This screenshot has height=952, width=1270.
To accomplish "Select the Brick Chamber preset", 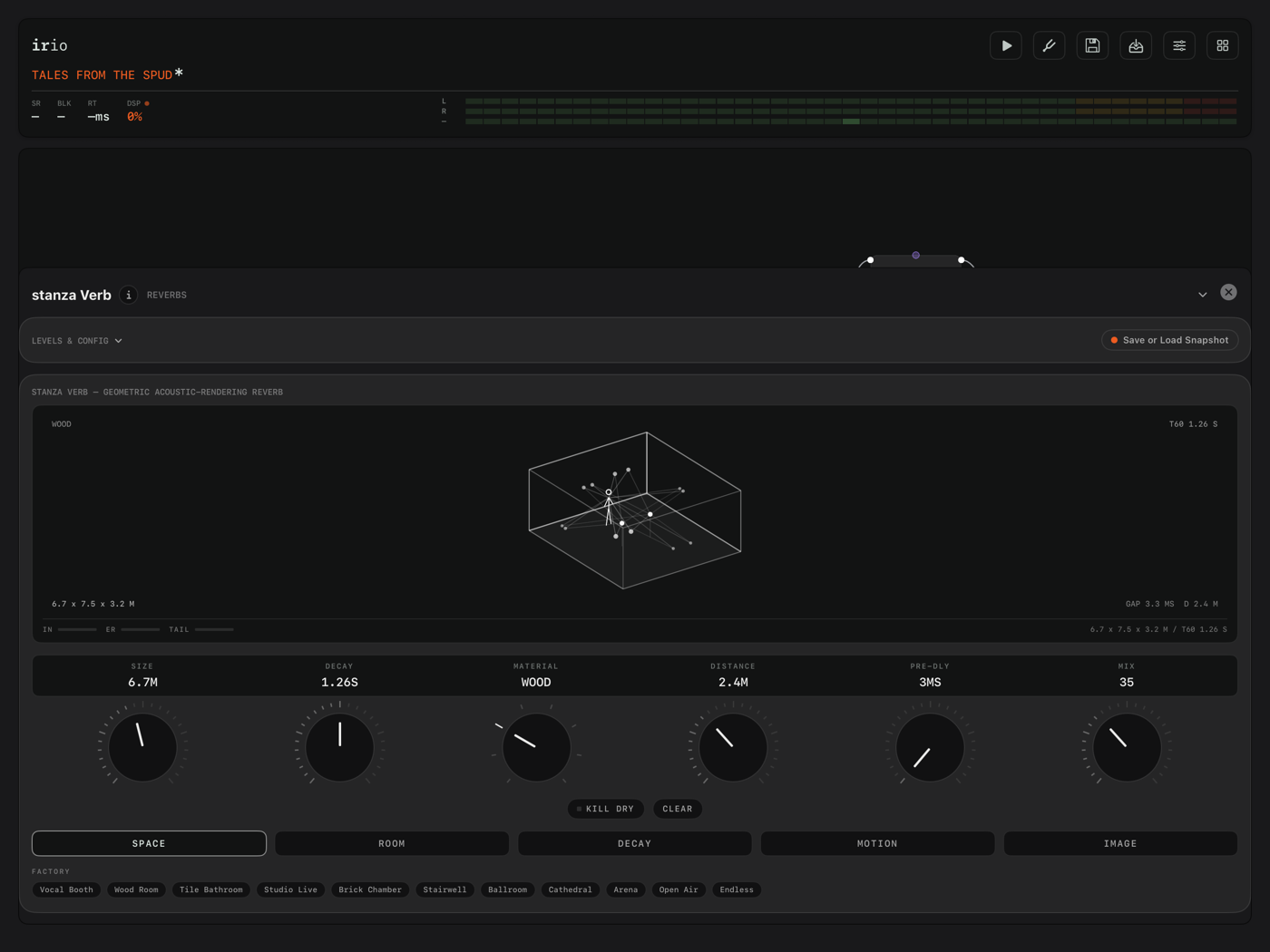I will (370, 889).
